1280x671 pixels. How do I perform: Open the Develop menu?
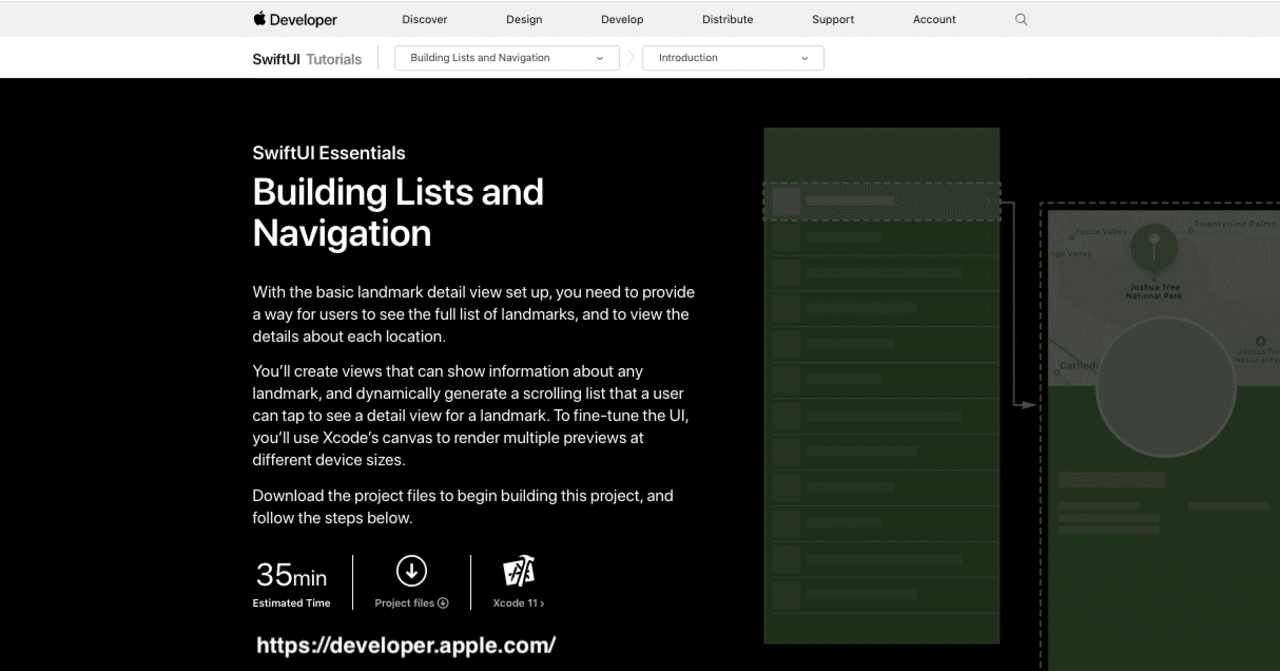point(622,19)
